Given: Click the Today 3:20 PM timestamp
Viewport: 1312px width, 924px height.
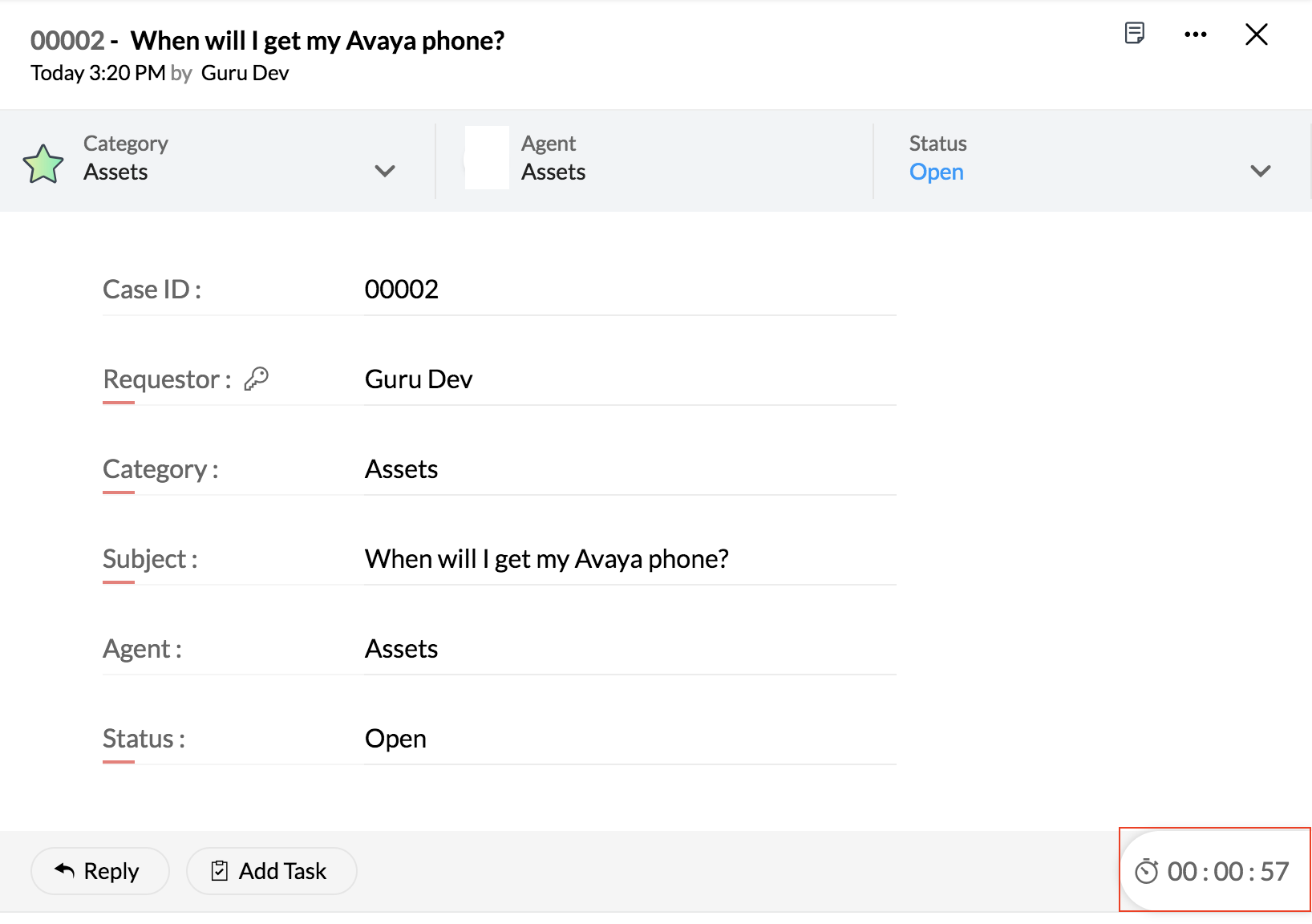Looking at the screenshot, I should [98, 73].
